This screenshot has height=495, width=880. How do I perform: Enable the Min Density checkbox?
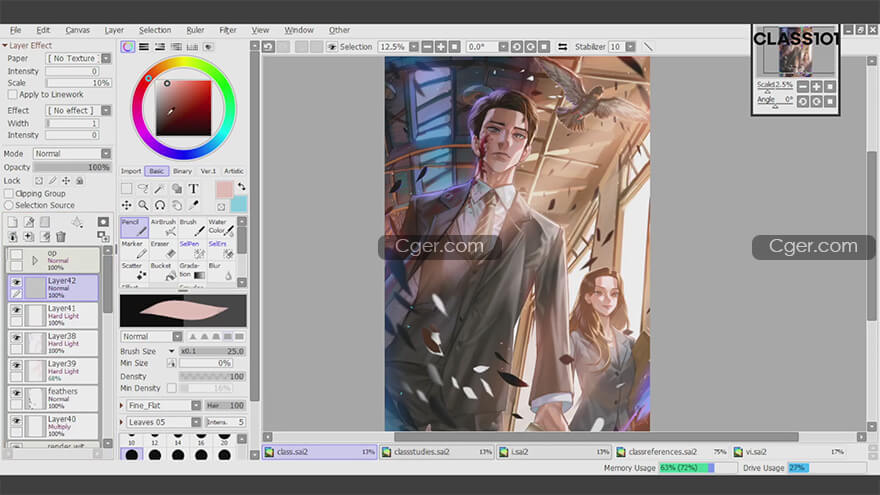pos(171,388)
